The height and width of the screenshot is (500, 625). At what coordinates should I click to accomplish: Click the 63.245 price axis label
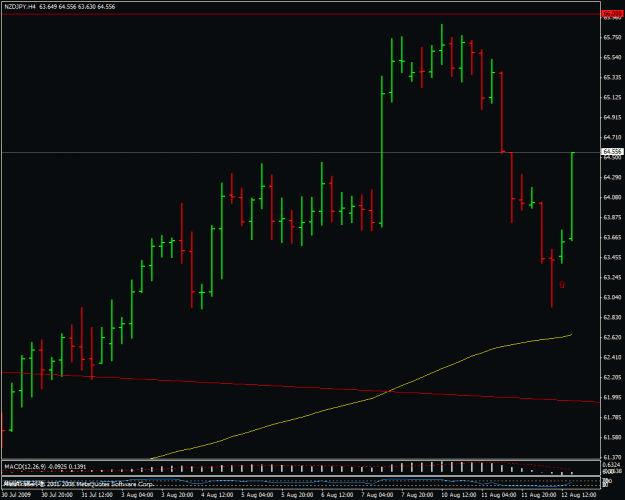(x=613, y=277)
